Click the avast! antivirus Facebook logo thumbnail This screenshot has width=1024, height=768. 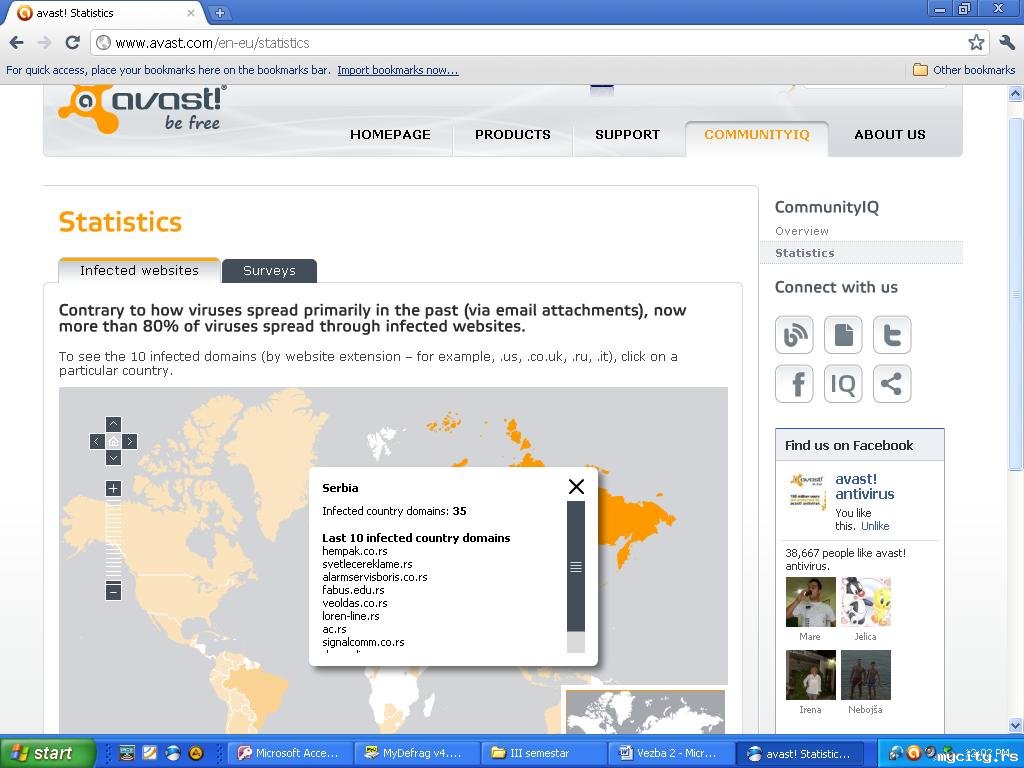[807, 491]
